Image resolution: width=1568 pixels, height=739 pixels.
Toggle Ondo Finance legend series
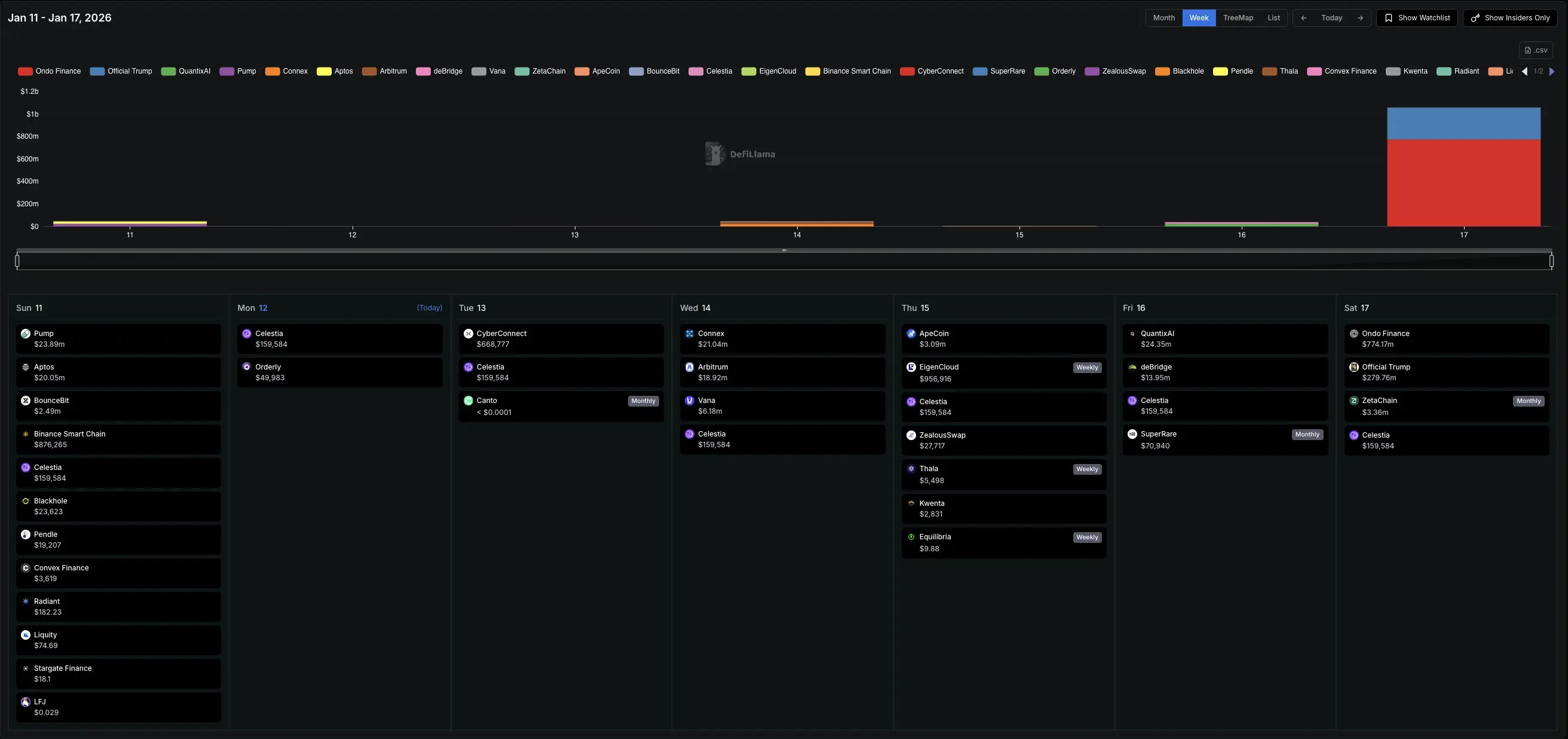[x=50, y=71]
